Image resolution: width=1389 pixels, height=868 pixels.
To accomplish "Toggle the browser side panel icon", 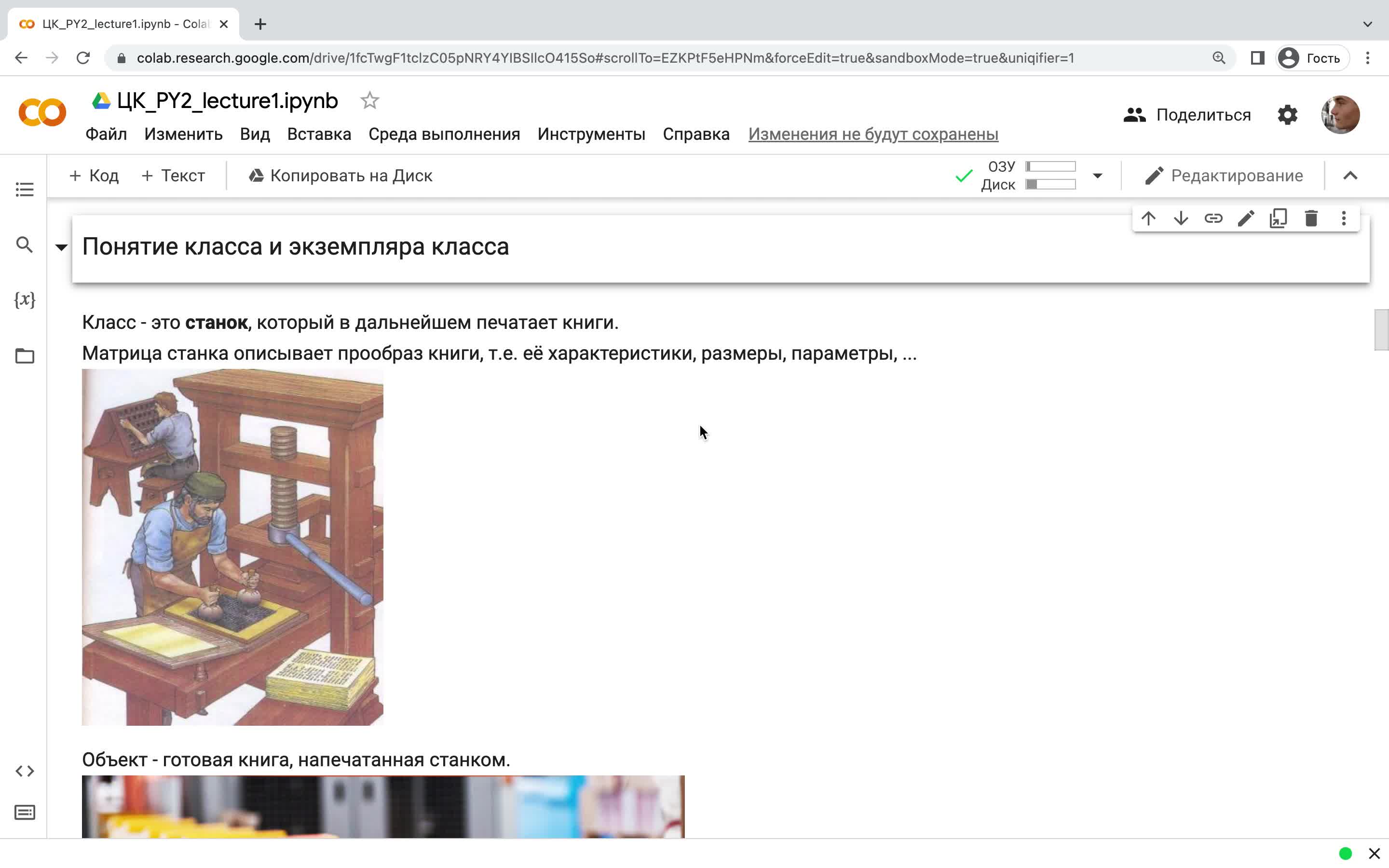I will 1257,58.
